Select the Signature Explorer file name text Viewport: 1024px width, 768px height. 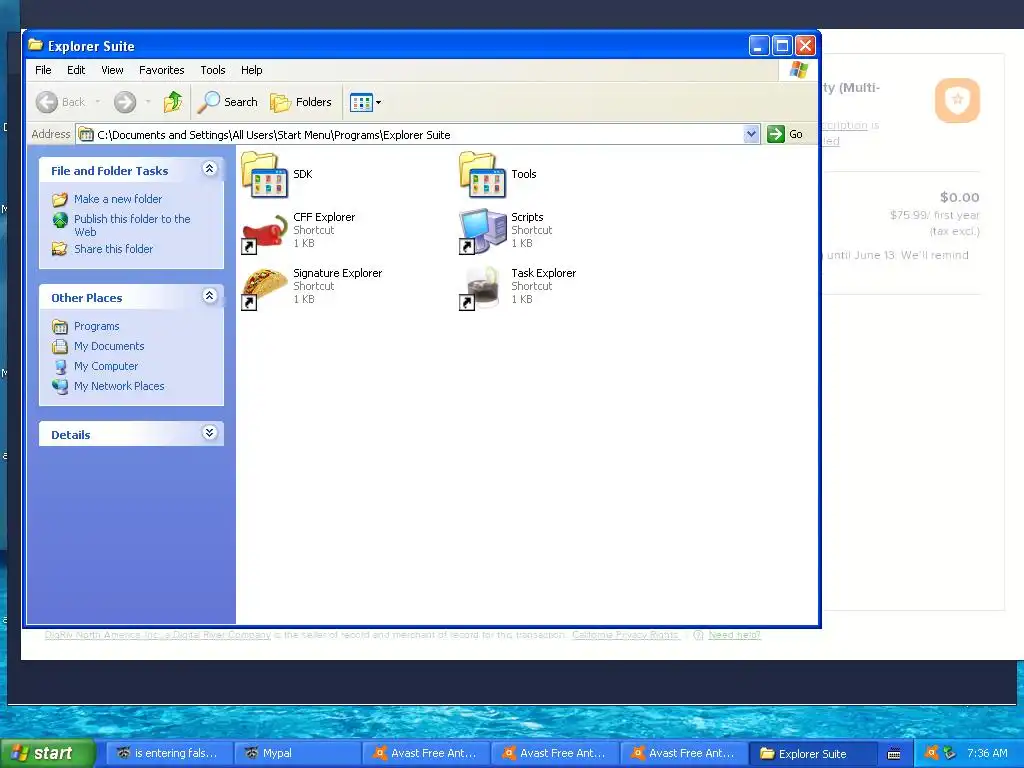click(x=337, y=273)
